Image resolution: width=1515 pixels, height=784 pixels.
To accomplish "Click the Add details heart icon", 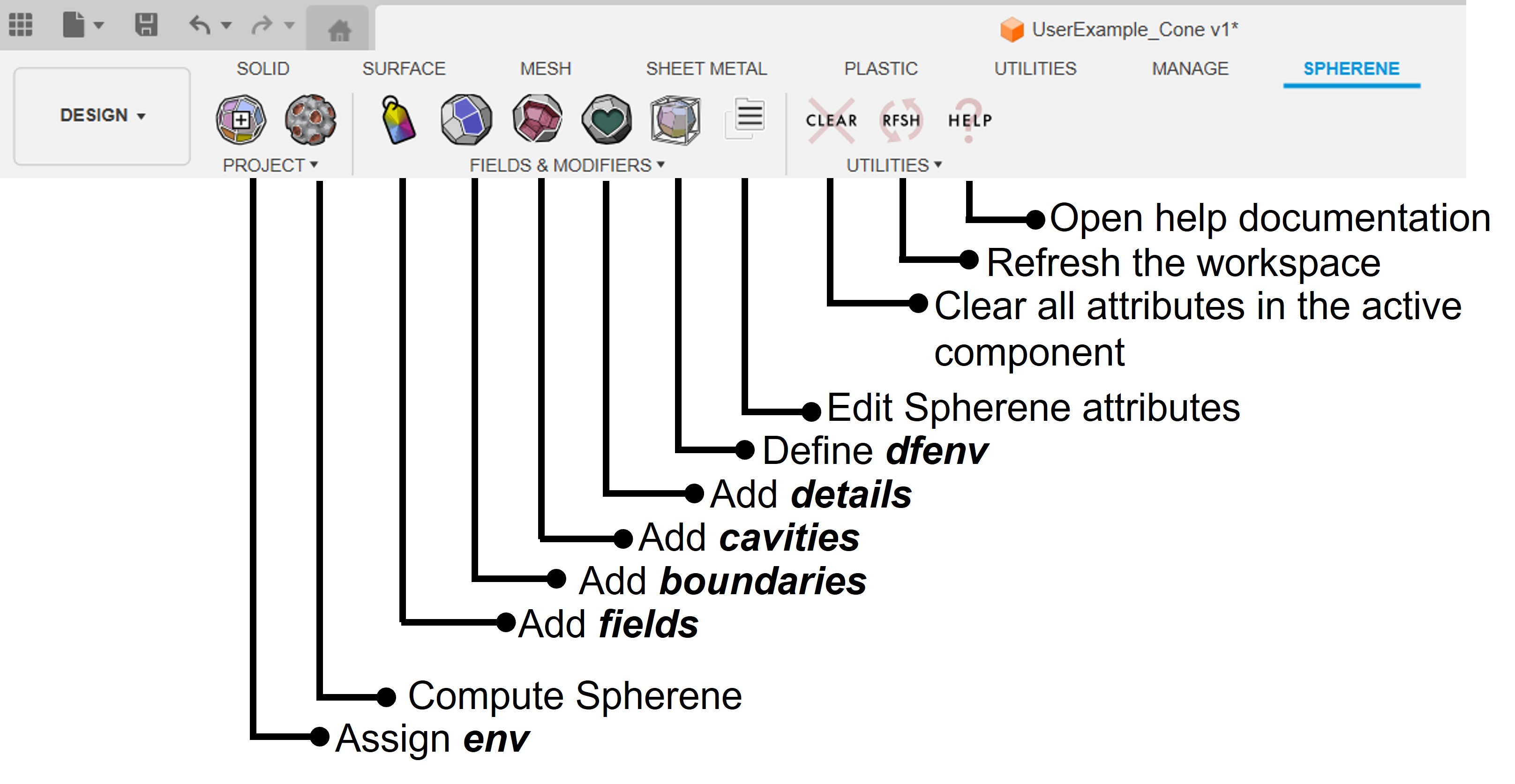I will [607, 120].
